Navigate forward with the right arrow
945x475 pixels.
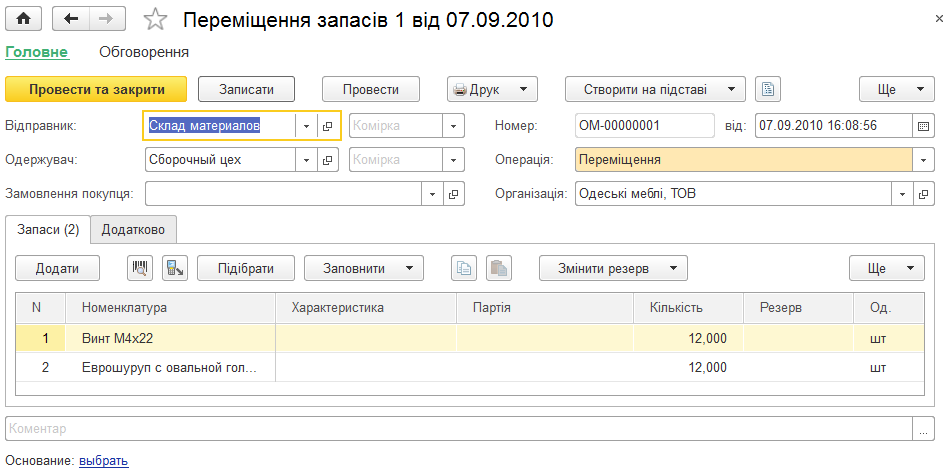107,19
